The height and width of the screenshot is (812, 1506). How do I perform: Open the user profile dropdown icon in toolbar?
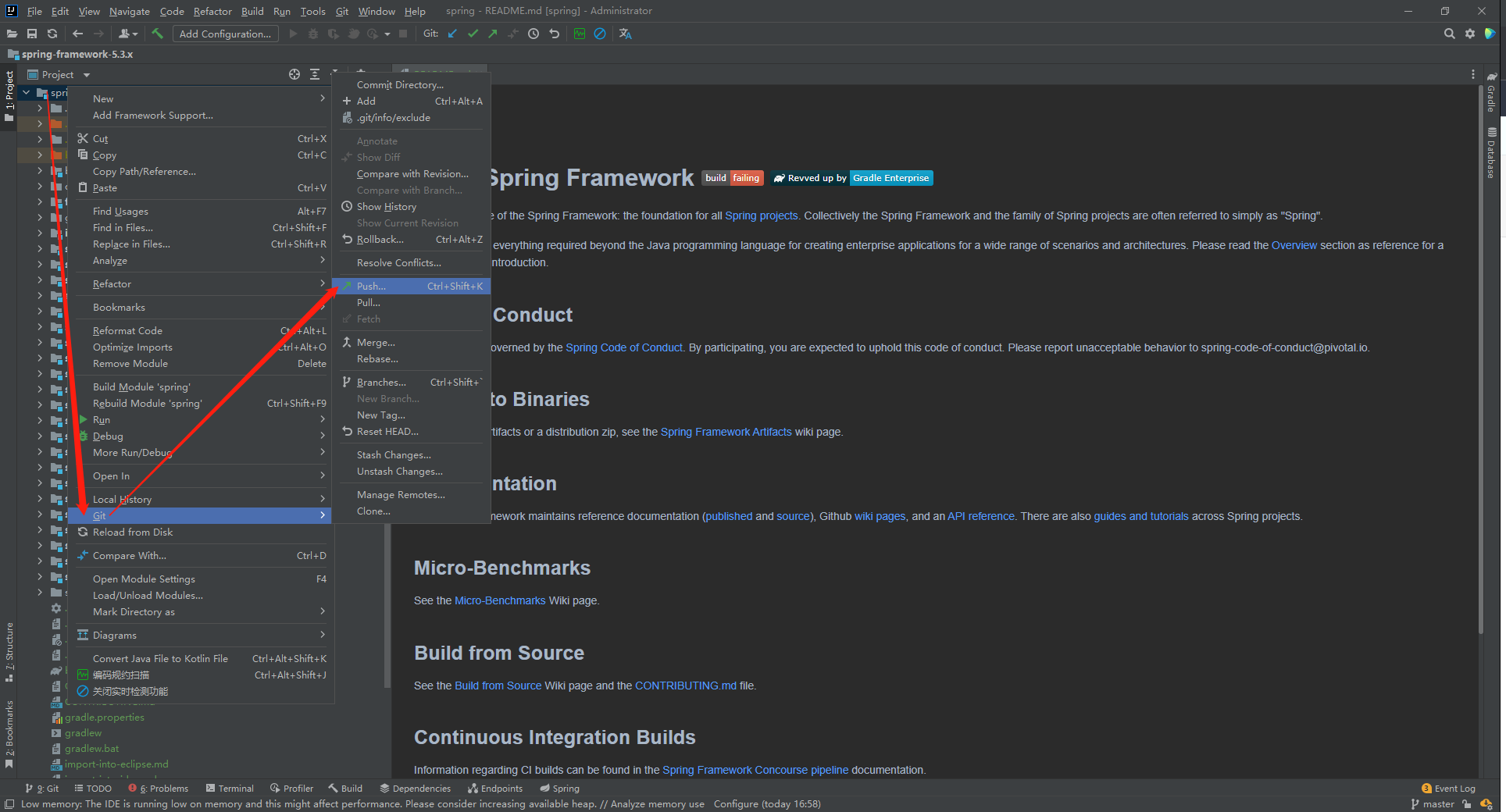[x=128, y=34]
